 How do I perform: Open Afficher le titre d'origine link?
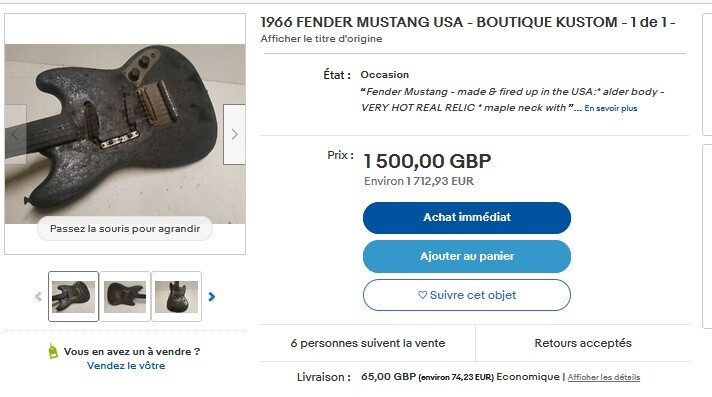(x=321, y=39)
